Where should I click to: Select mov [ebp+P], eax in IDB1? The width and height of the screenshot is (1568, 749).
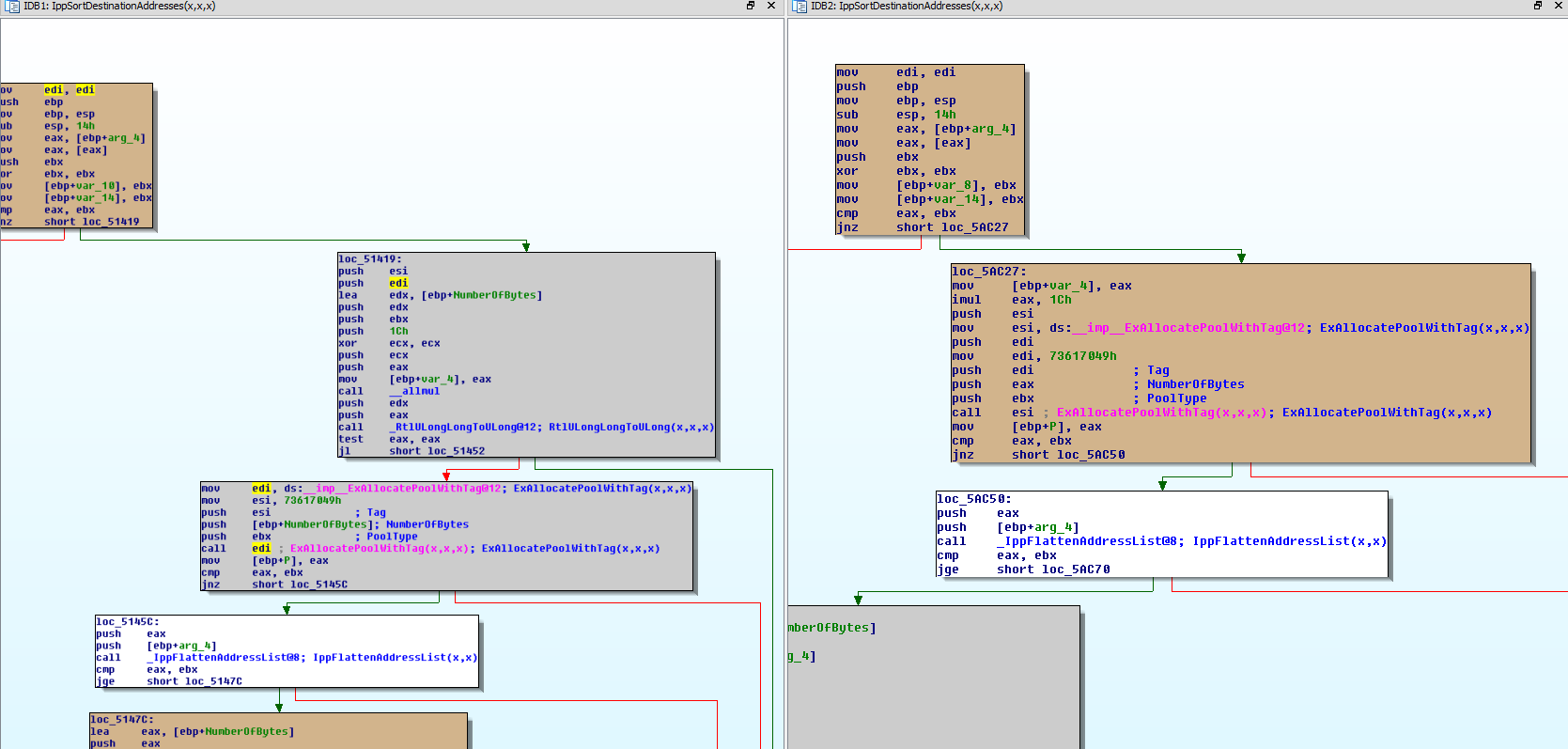pos(265,561)
